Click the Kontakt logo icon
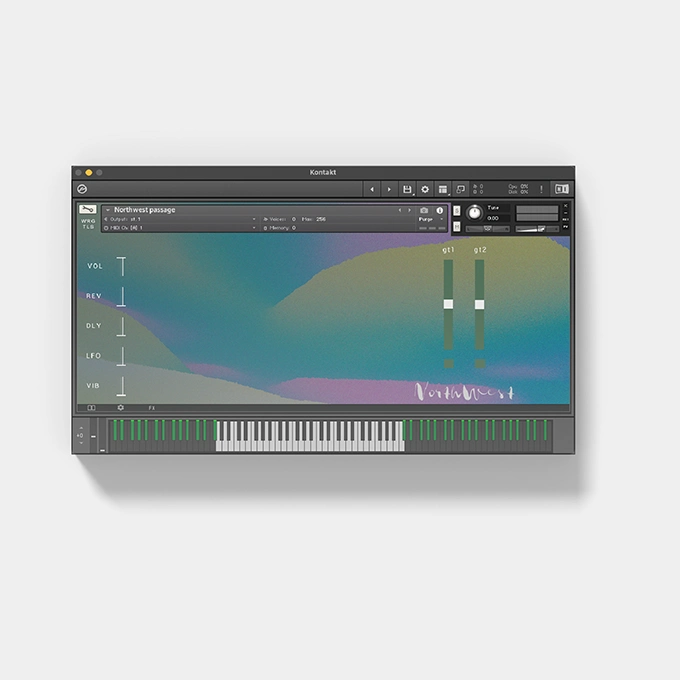The width and height of the screenshot is (680, 680). [82, 188]
